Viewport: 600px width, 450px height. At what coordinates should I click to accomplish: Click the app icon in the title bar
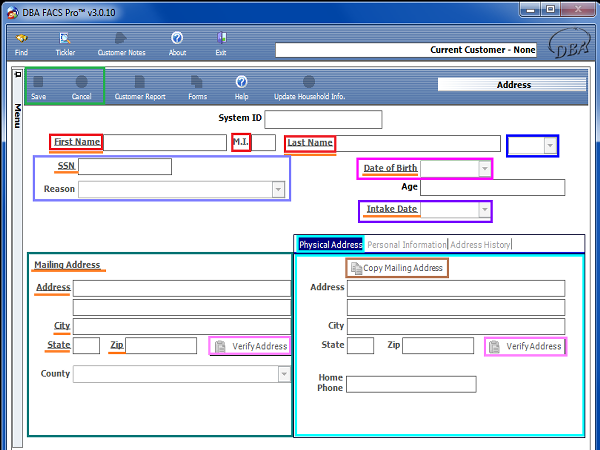pos(13,13)
